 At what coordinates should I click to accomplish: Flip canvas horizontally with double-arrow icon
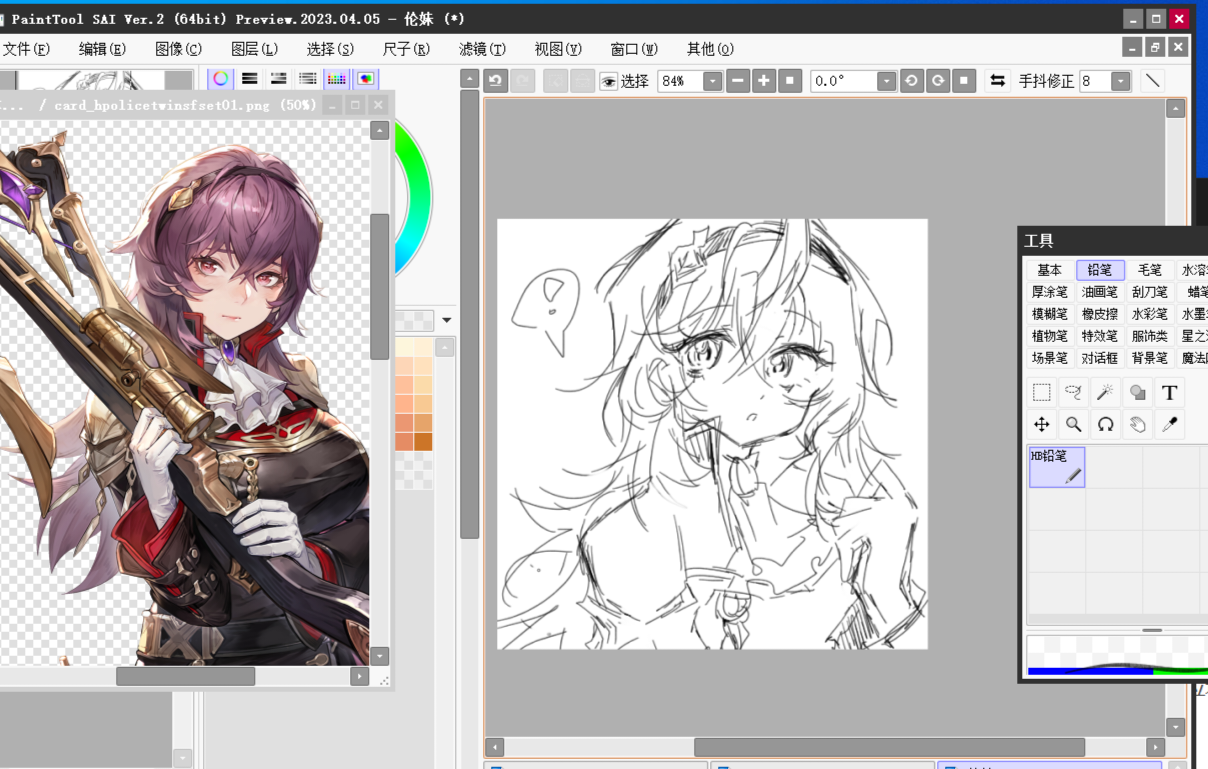[x=997, y=81]
